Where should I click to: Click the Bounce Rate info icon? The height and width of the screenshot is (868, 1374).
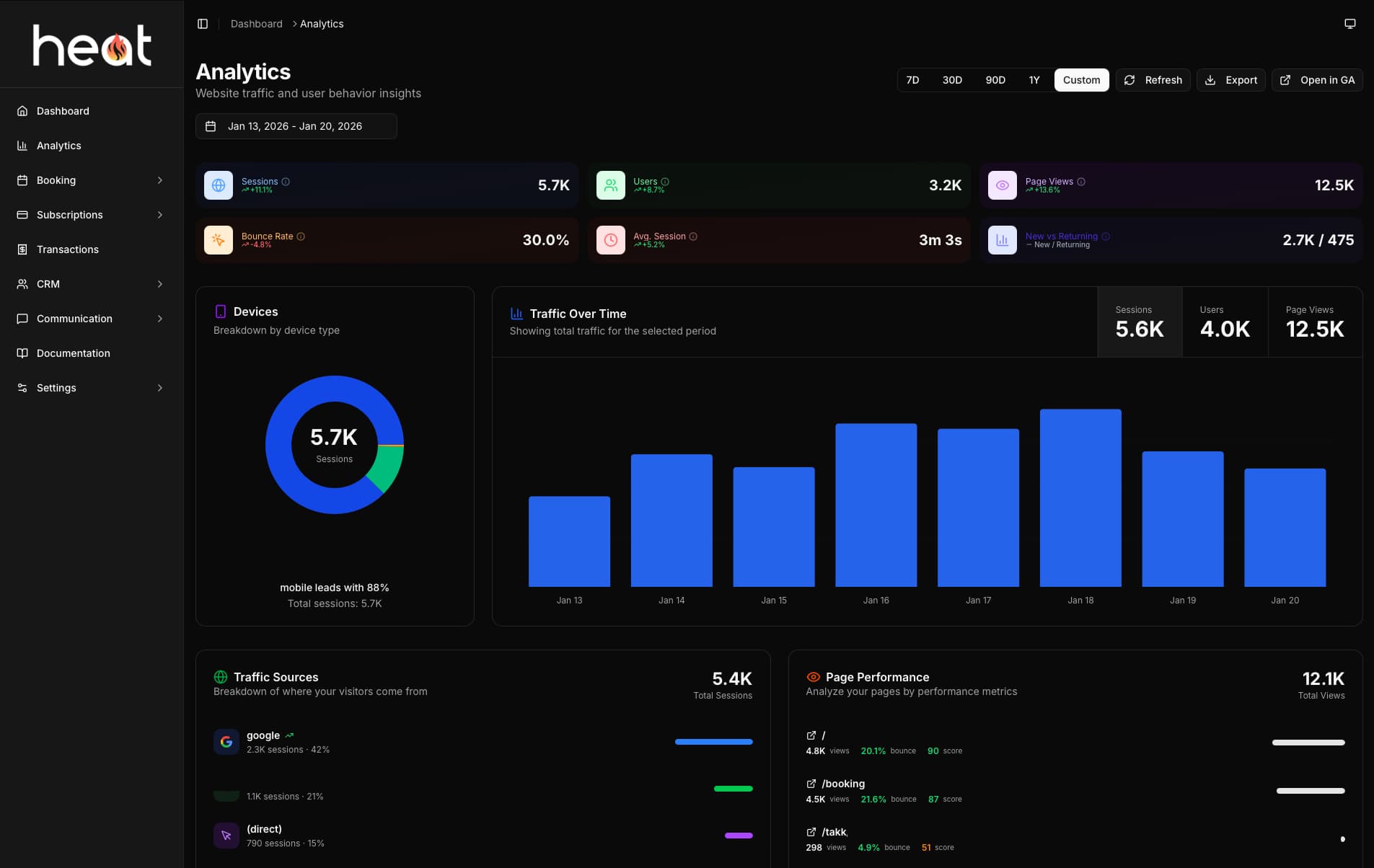[301, 236]
